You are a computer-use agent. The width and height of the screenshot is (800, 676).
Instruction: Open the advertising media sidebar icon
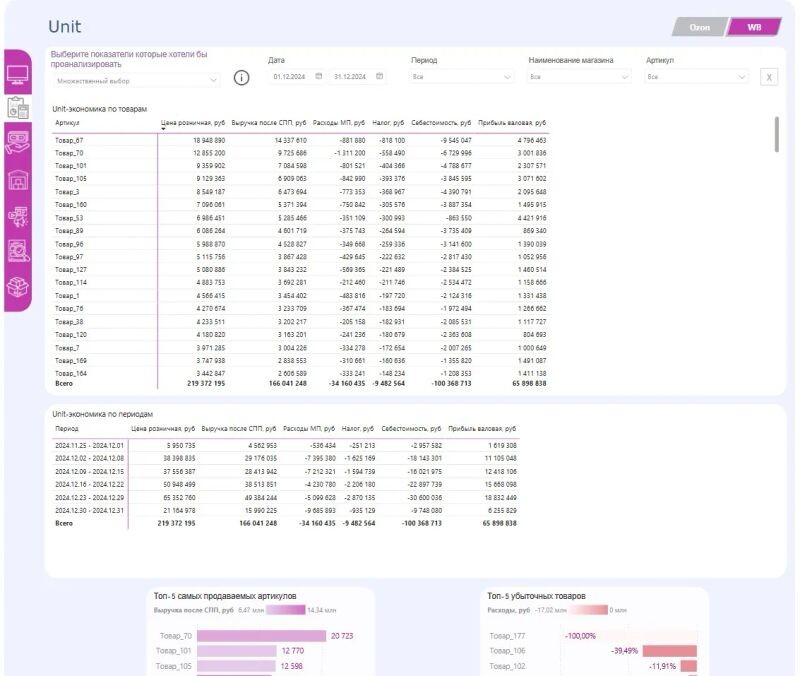[x=18, y=215]
